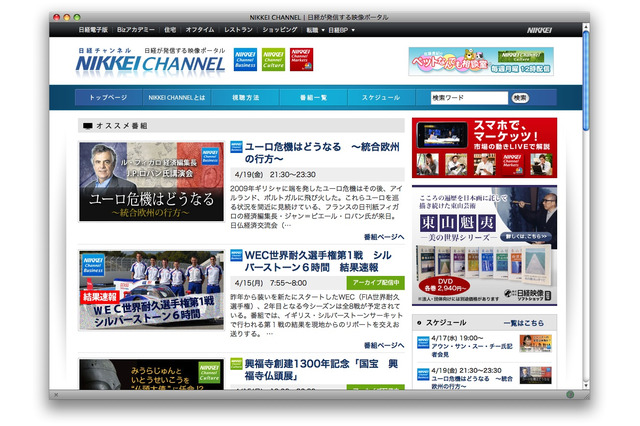Click the status bar green icon
The height and width of the screenshot is (426, 640).
[570, 394]
